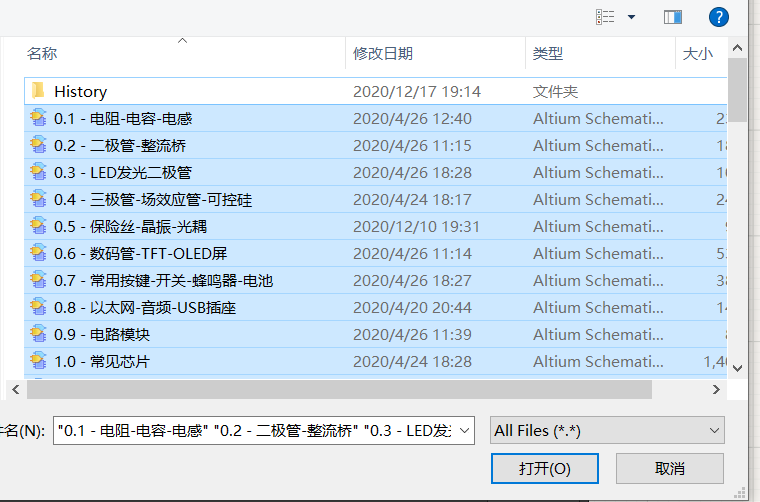
Task: Click inside the filename input field
Action: point(250,431)
